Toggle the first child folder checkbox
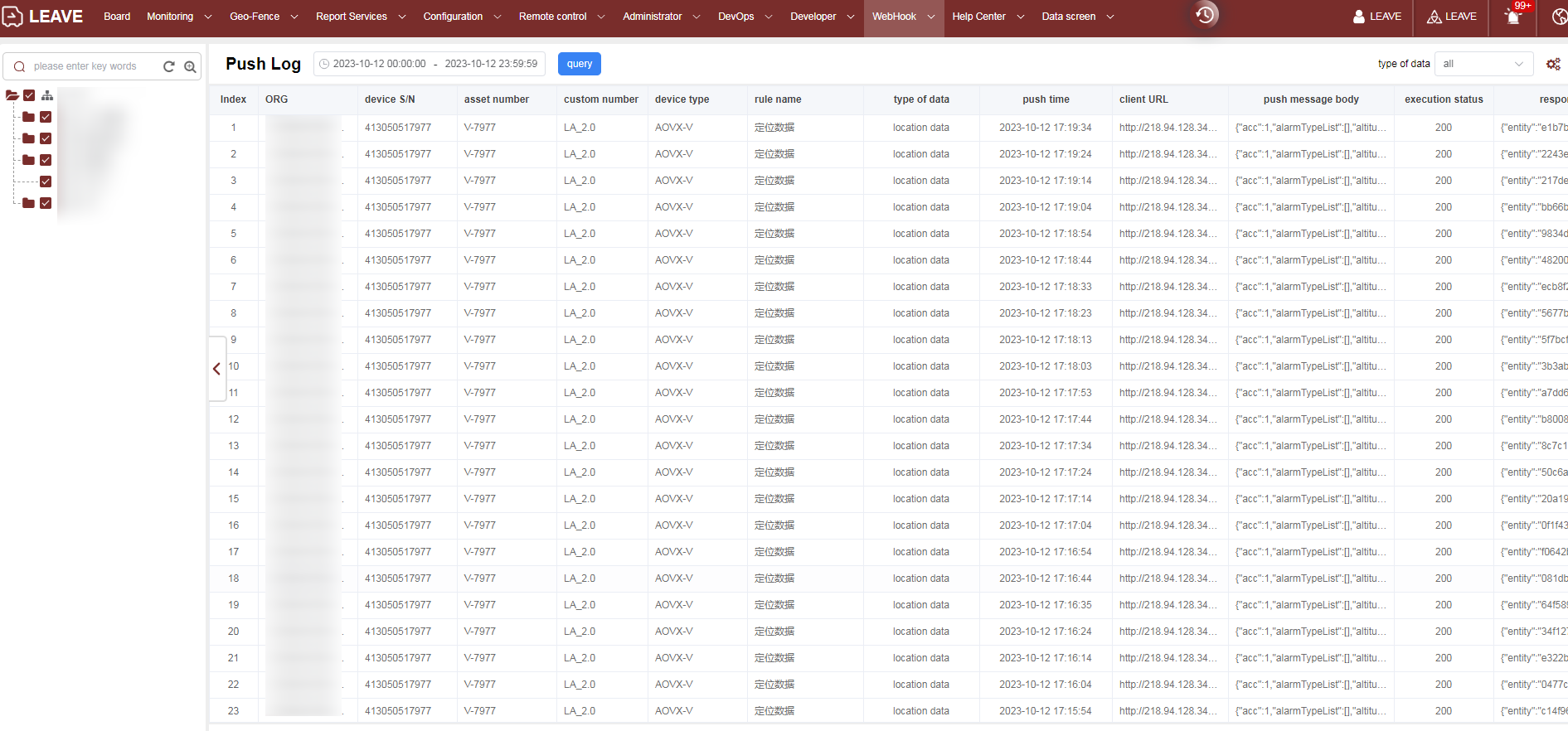1568x731 pixels. pos(46,117)
